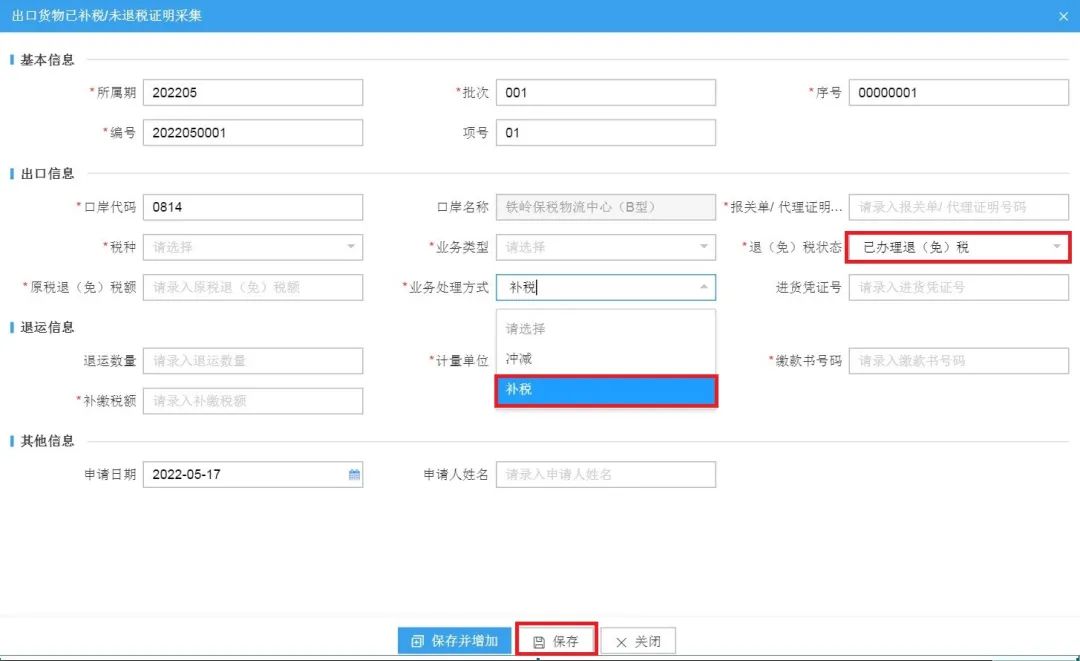The image size is (1080, 661).
Task: Select 补税 option in dropdown list
Action: pos(606,390)
